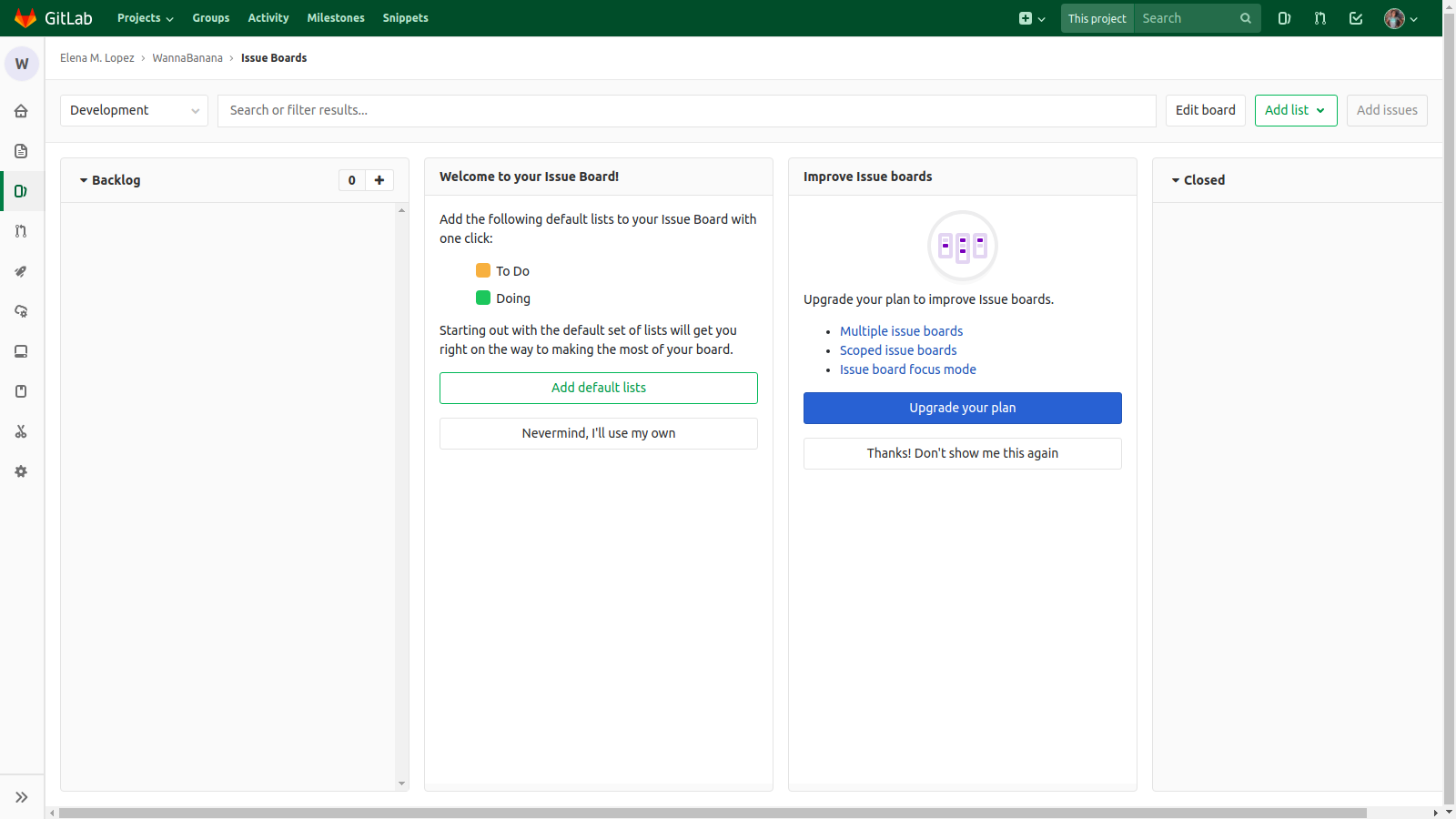
Task: Click the Backlog list scroll-up arrow
Action: click(x=401, y=210)
